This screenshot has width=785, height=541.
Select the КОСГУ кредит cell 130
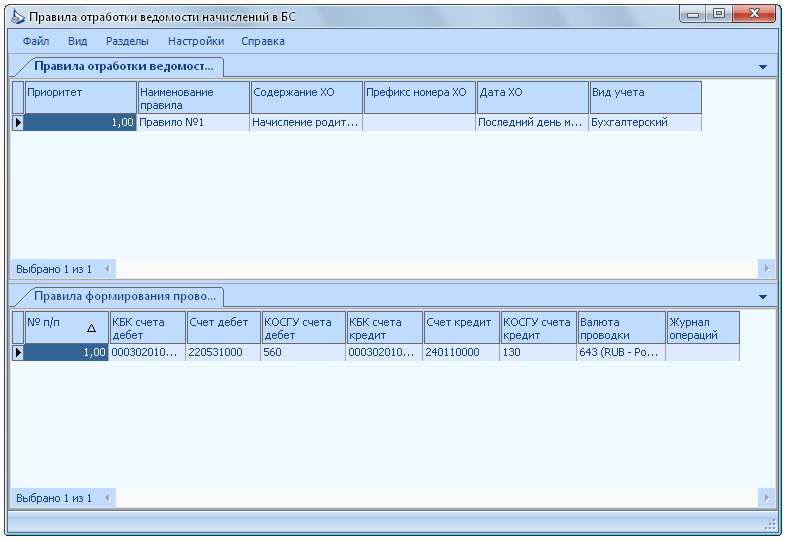[538, 352]
